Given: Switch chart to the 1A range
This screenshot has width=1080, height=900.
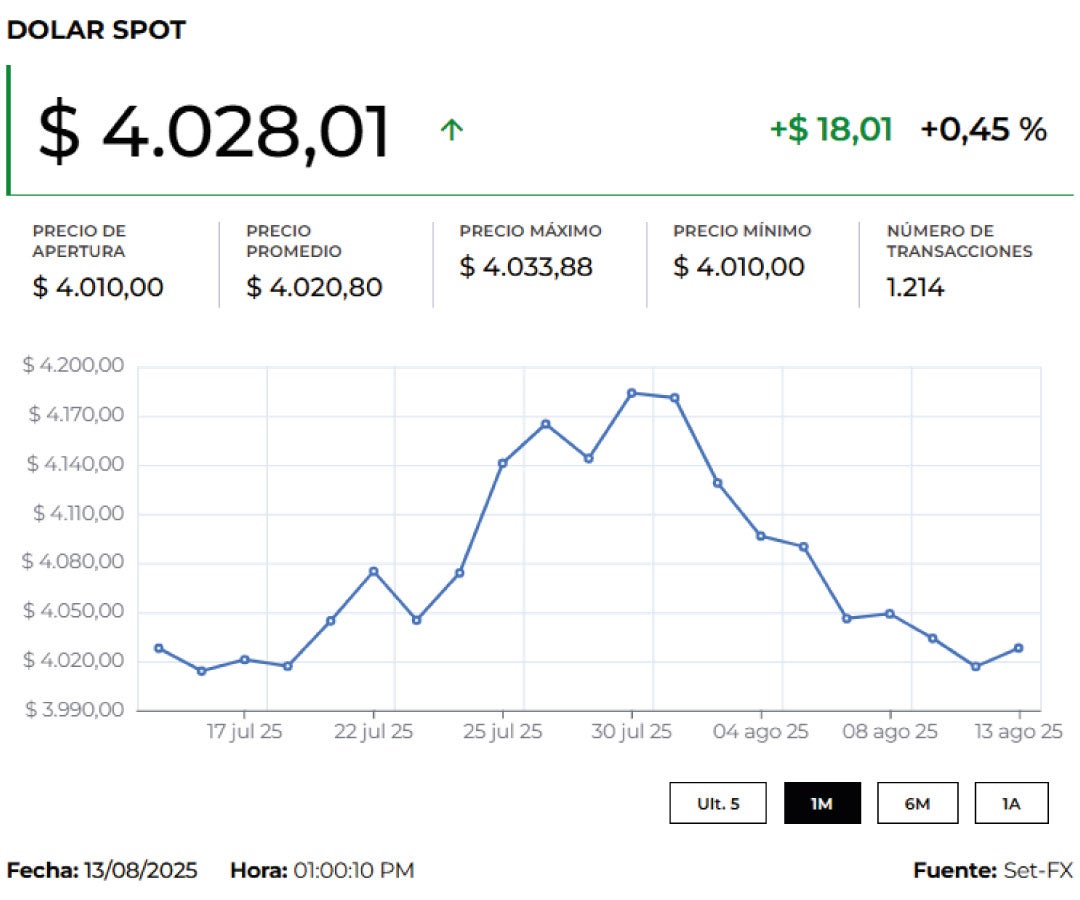Looking at the screenshot, I should pos(1011,803).
